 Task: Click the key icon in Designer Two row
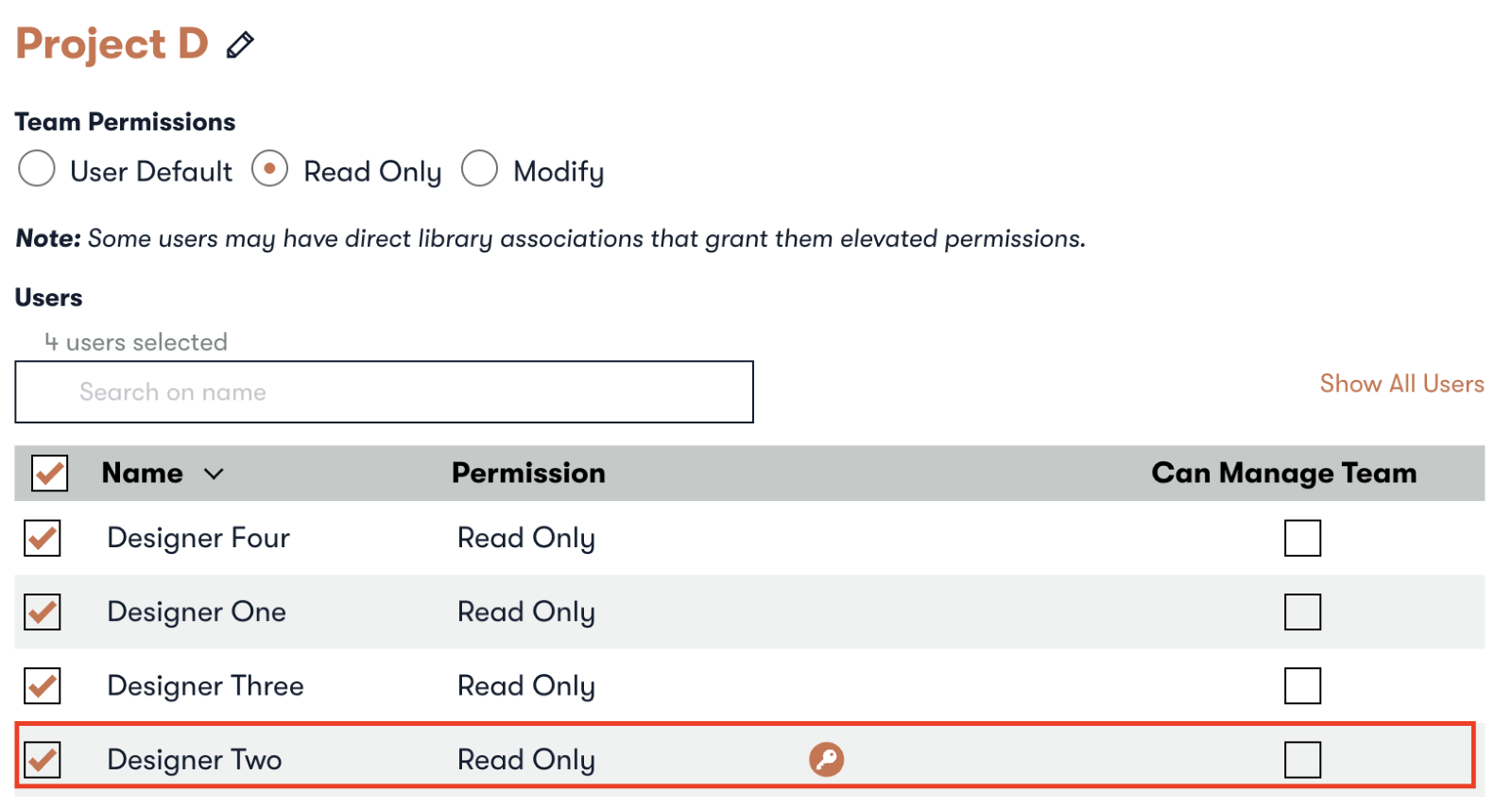pos(826,759)
